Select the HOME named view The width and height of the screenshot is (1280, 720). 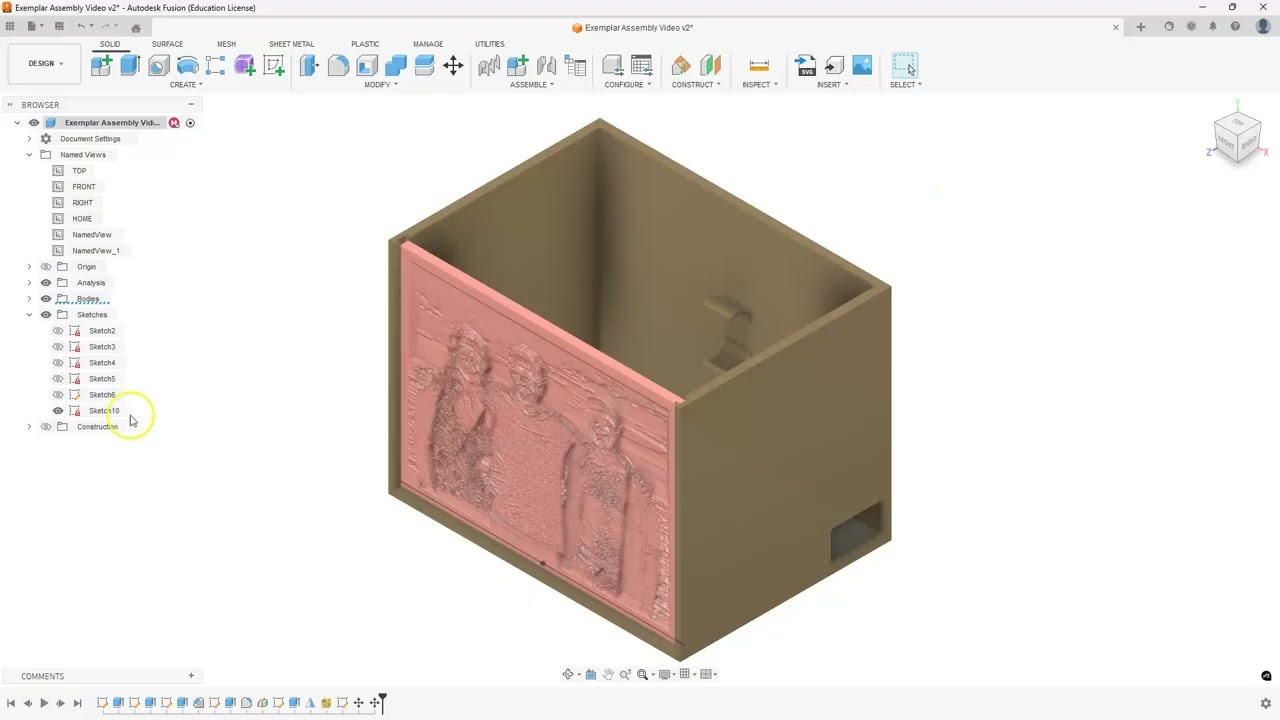[82, 219]
